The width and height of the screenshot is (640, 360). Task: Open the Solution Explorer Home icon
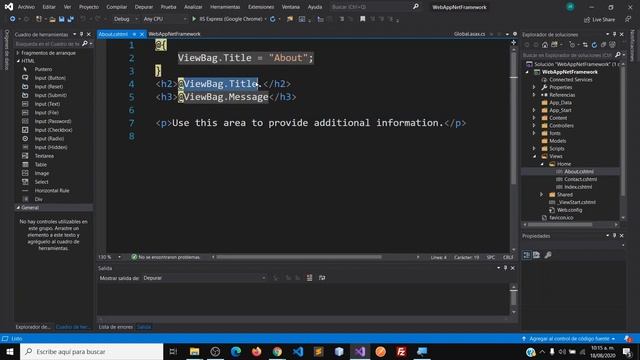544,45
